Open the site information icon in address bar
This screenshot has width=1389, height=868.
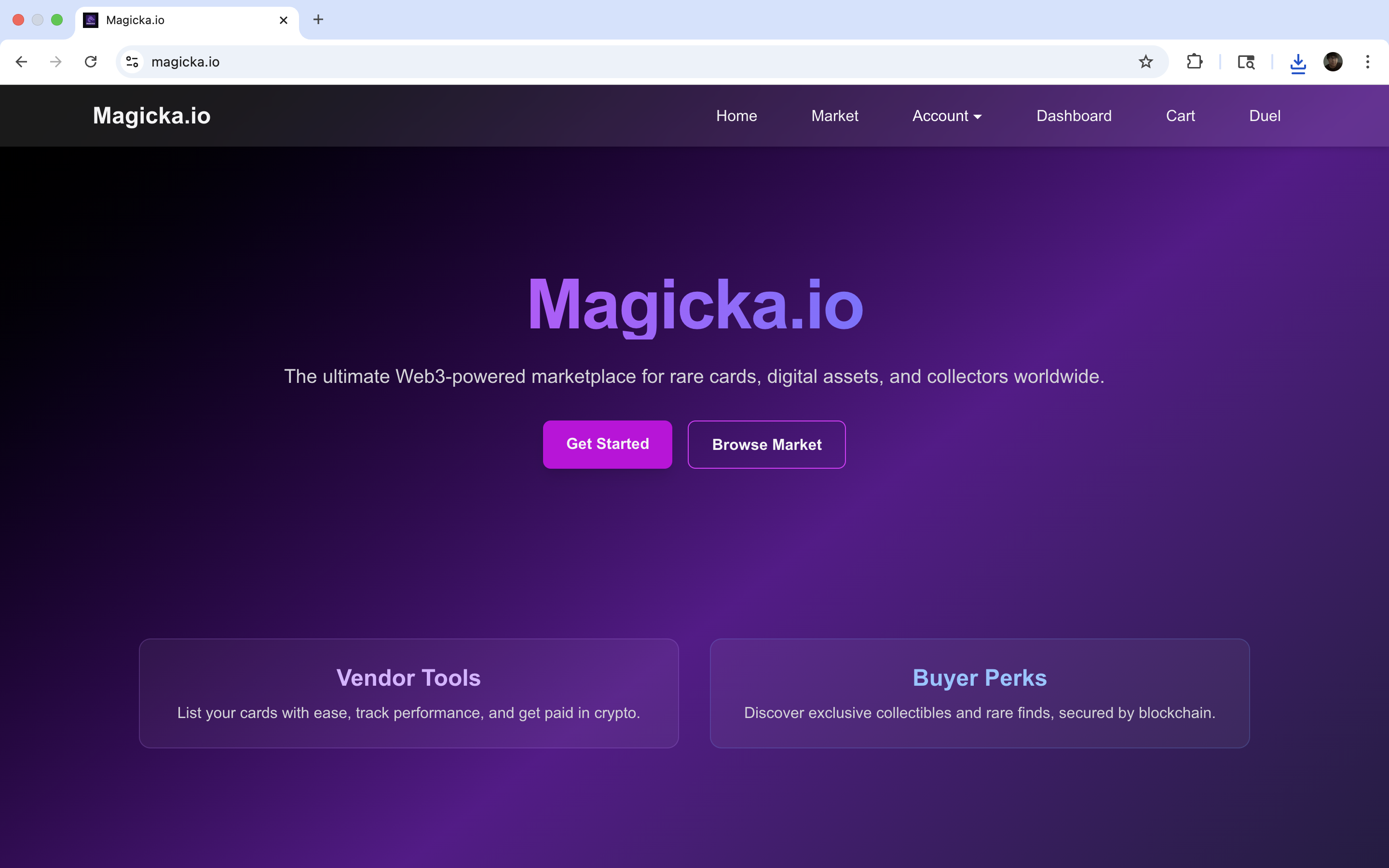point(133,61)
